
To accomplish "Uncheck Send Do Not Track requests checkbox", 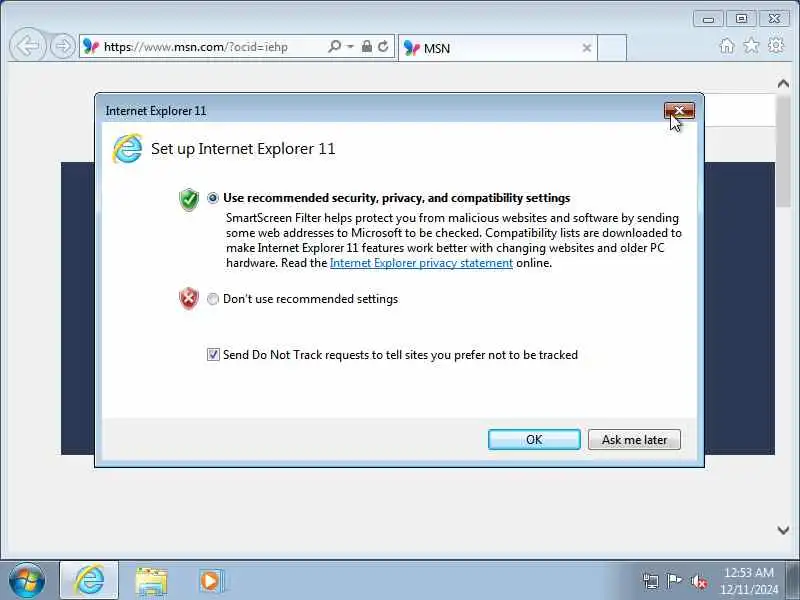I will pyautogui.click(x=213, y=355).
